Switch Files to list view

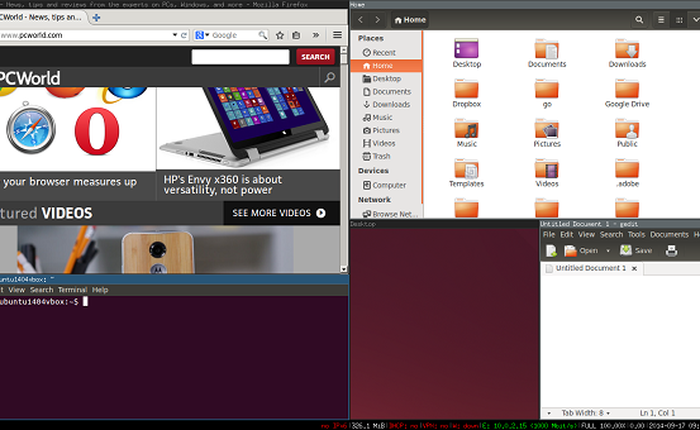point(661,20)
